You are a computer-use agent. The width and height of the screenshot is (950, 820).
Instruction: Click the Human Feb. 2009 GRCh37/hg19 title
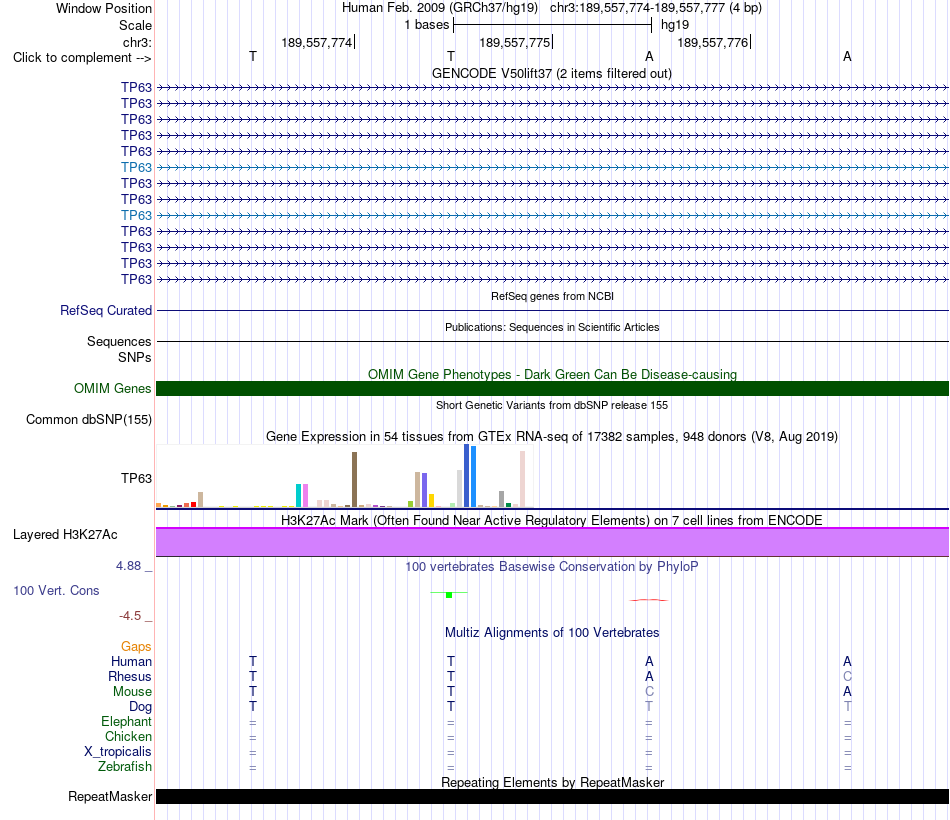tap(440, 8)
